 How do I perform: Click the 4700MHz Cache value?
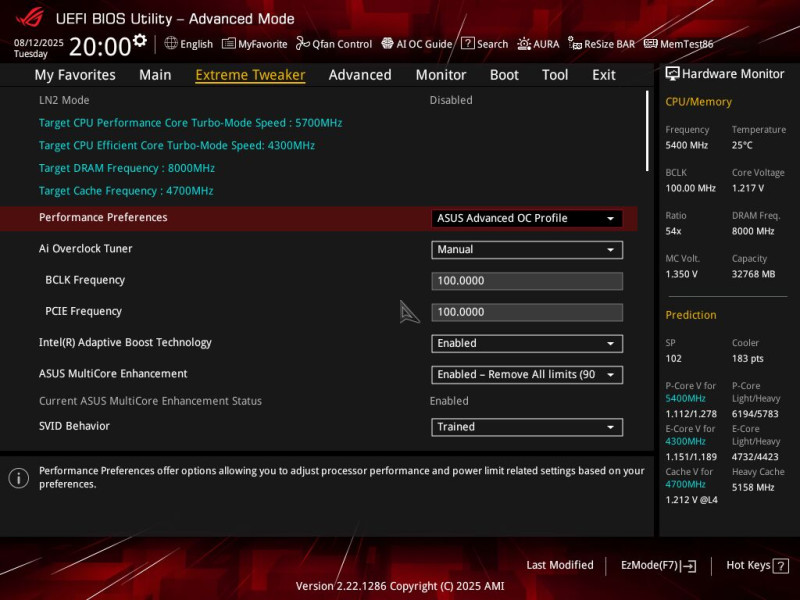685,484
